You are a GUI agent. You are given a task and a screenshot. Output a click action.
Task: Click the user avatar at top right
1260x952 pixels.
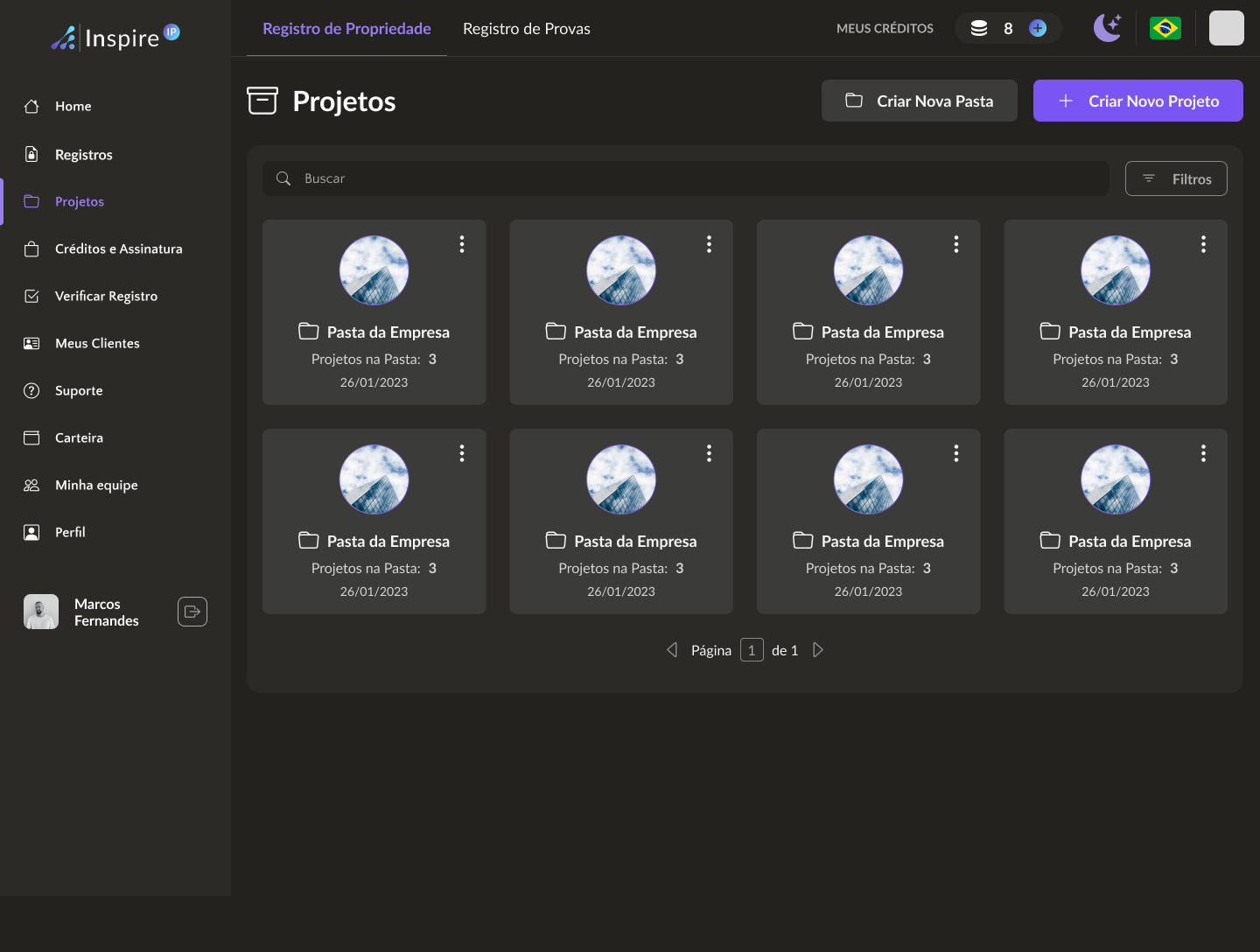click(1226, 28)
